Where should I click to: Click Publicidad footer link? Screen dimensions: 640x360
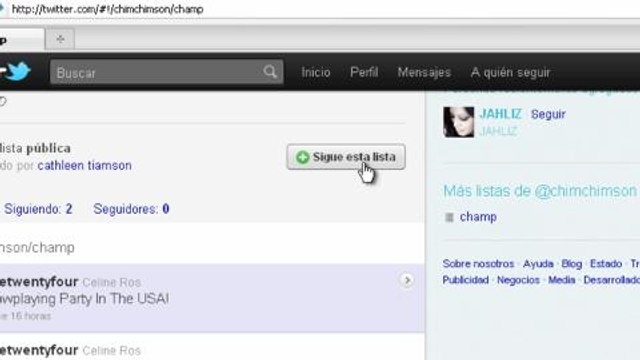tap(466, 280)
